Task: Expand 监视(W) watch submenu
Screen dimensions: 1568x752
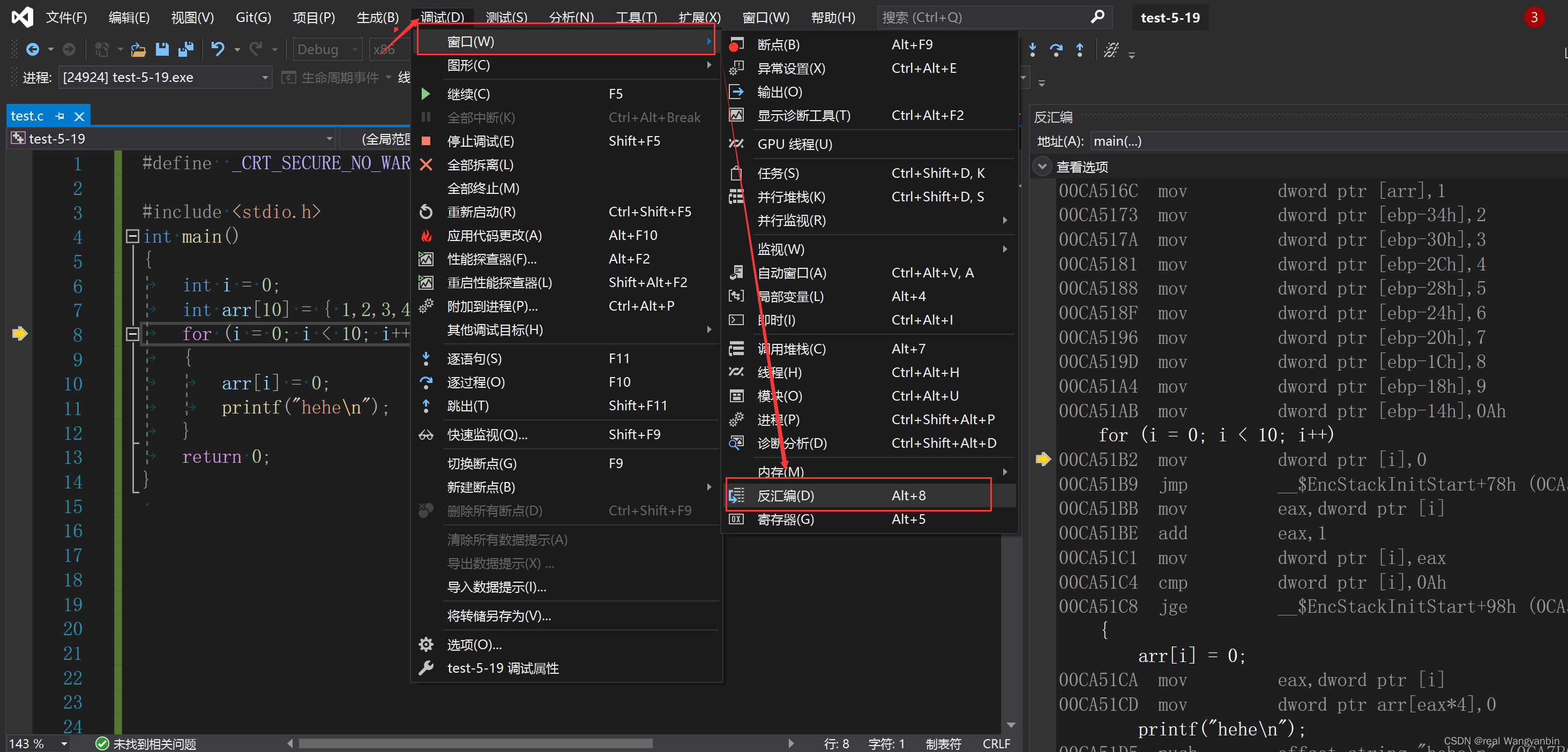Action: pyautogui.click(x=870, y=250)
